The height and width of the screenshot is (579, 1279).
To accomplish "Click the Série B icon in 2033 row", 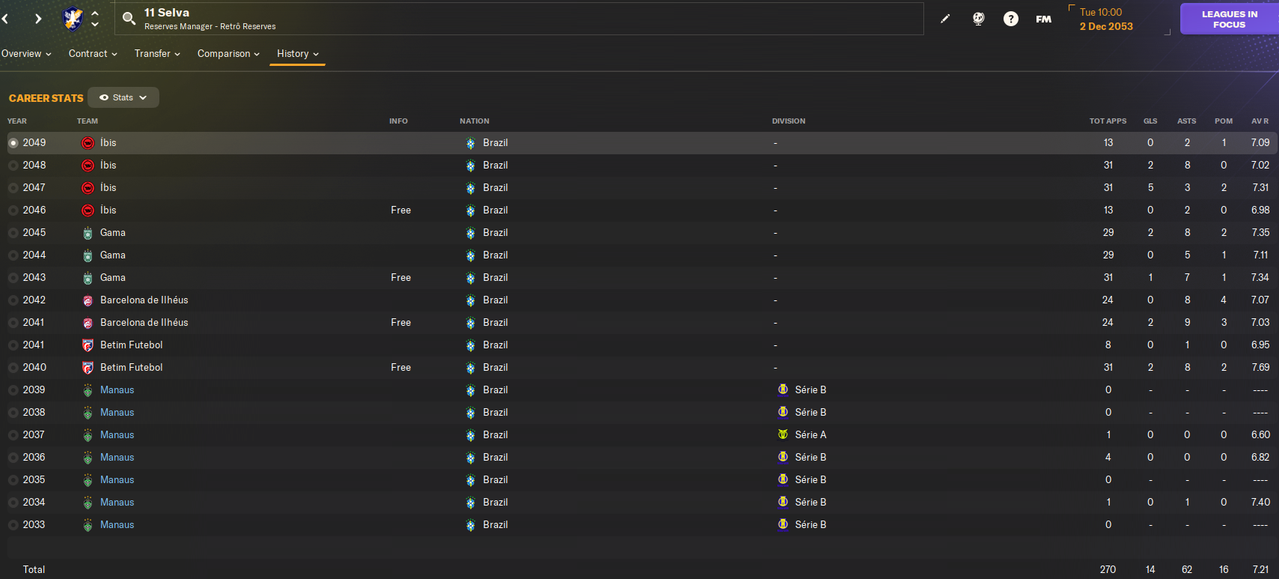I will 783,525.
